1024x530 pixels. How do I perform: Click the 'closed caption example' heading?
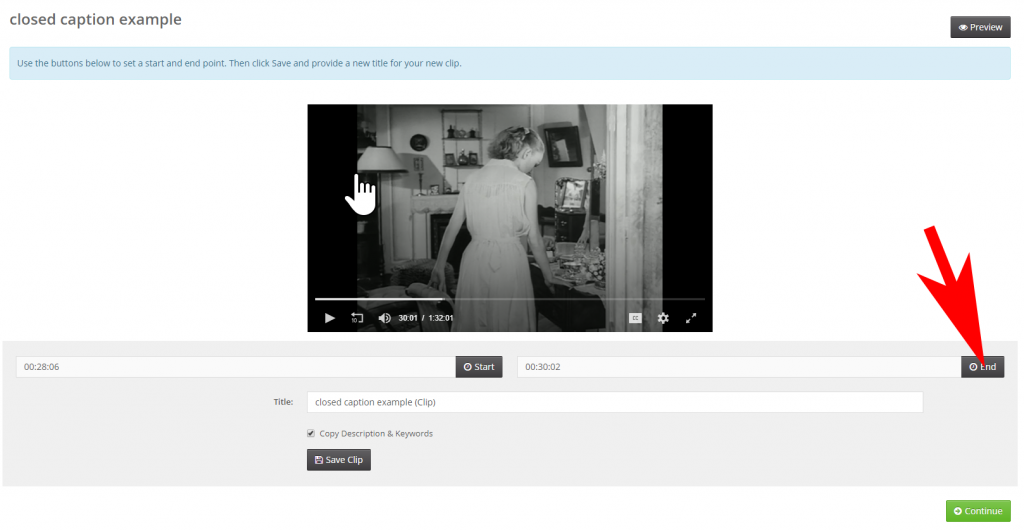pos(95,20)
